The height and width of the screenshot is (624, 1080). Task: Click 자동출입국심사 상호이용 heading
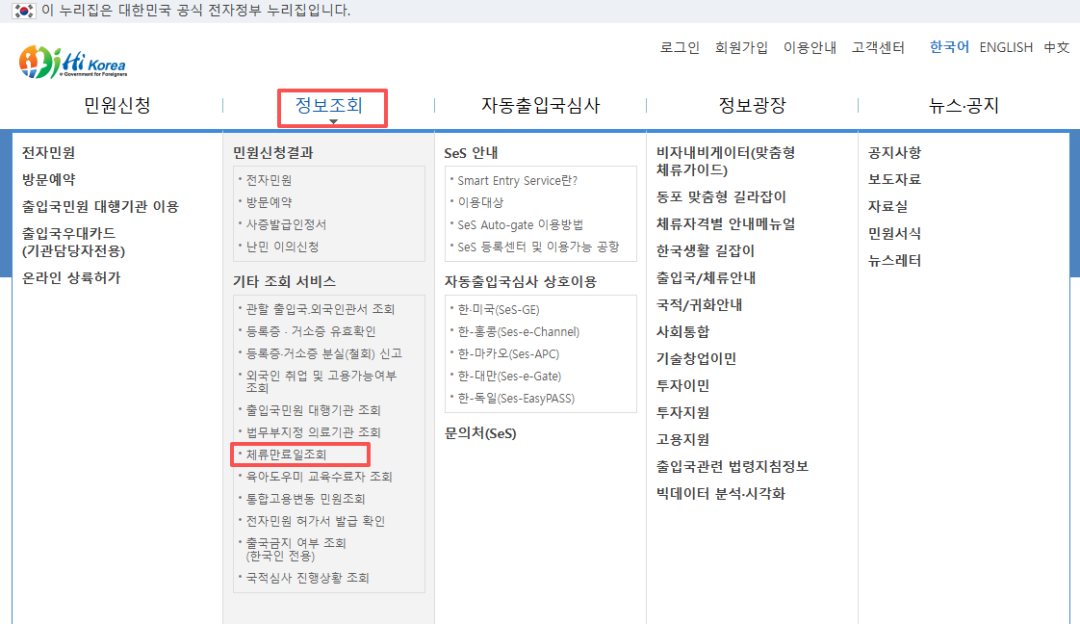(520, 281)
